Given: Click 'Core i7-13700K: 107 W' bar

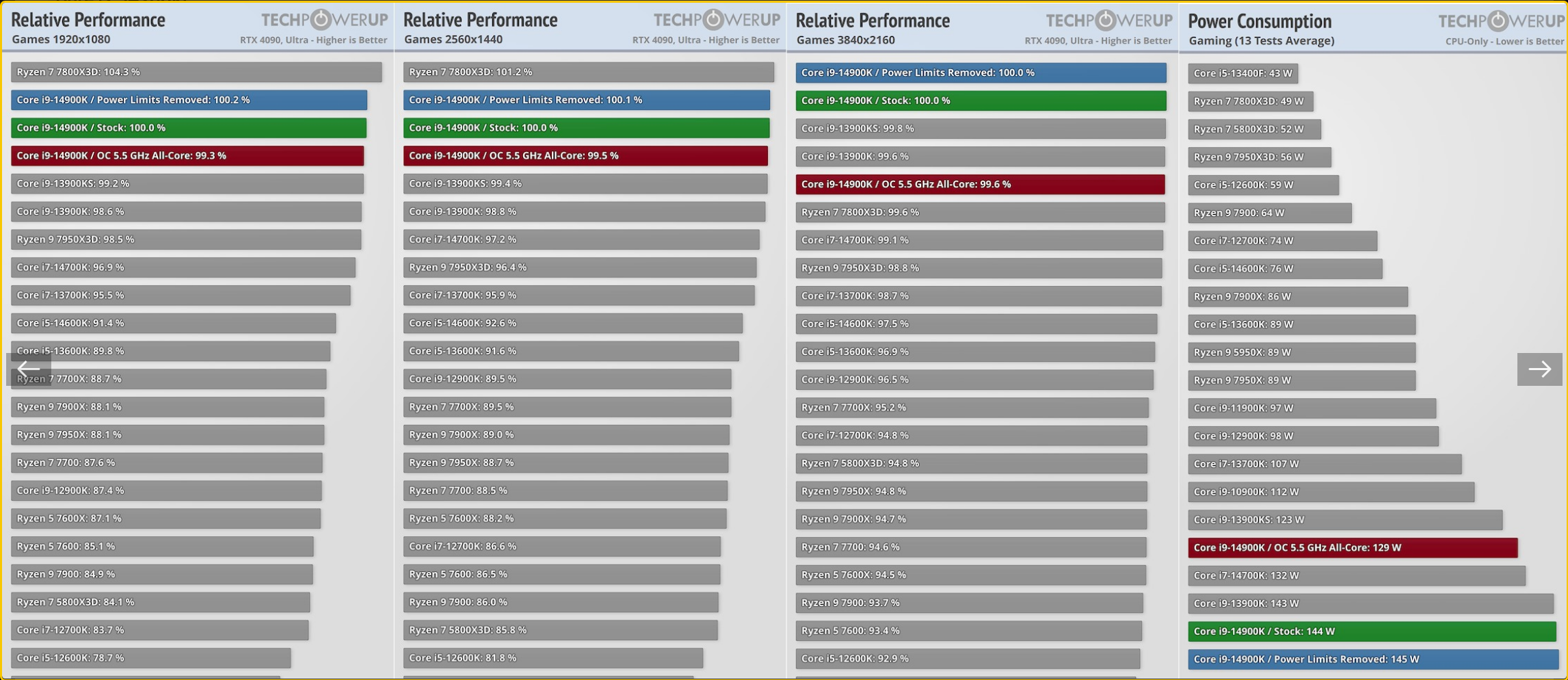Looking at the screenshot, I should [1325, 464].
